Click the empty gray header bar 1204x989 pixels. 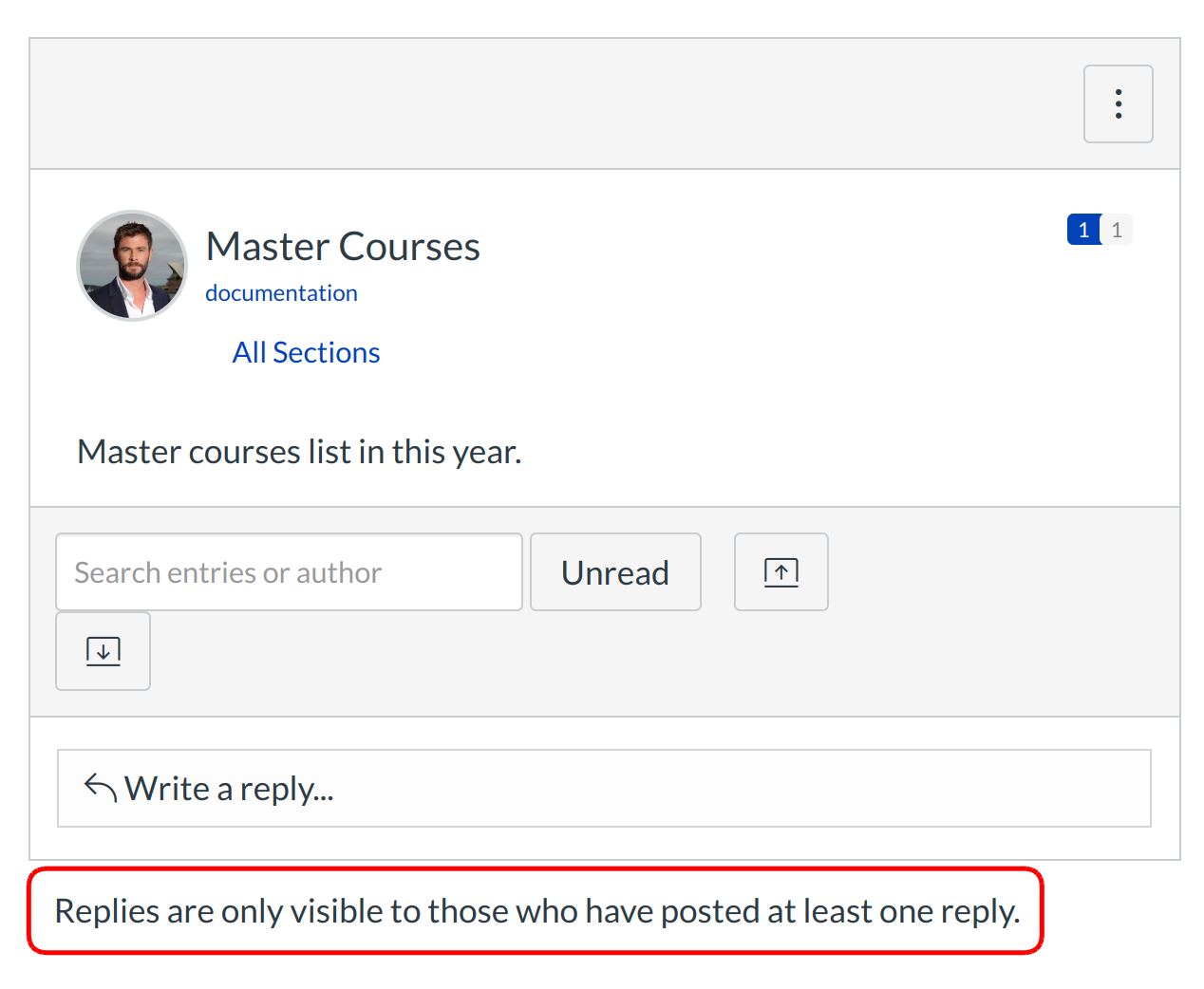[x=551, y=104]
